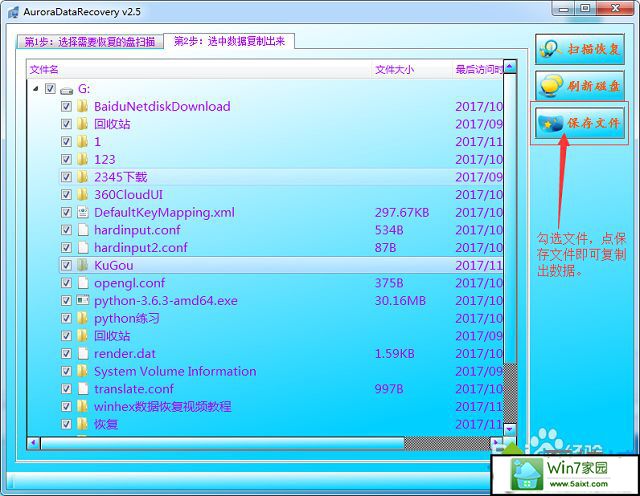Click the vertical scrollbar up arrow

(510, 66)
